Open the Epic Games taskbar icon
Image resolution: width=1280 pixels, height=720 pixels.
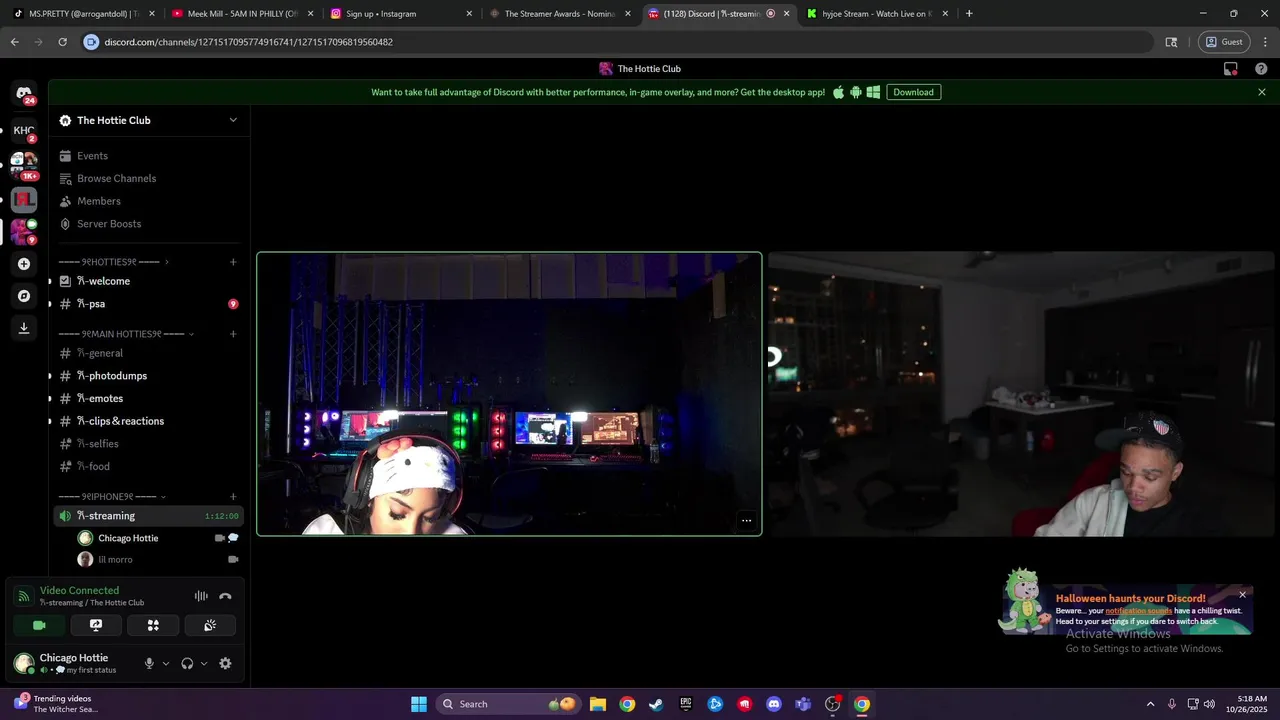pyautogui.click(x=686, y=704)
